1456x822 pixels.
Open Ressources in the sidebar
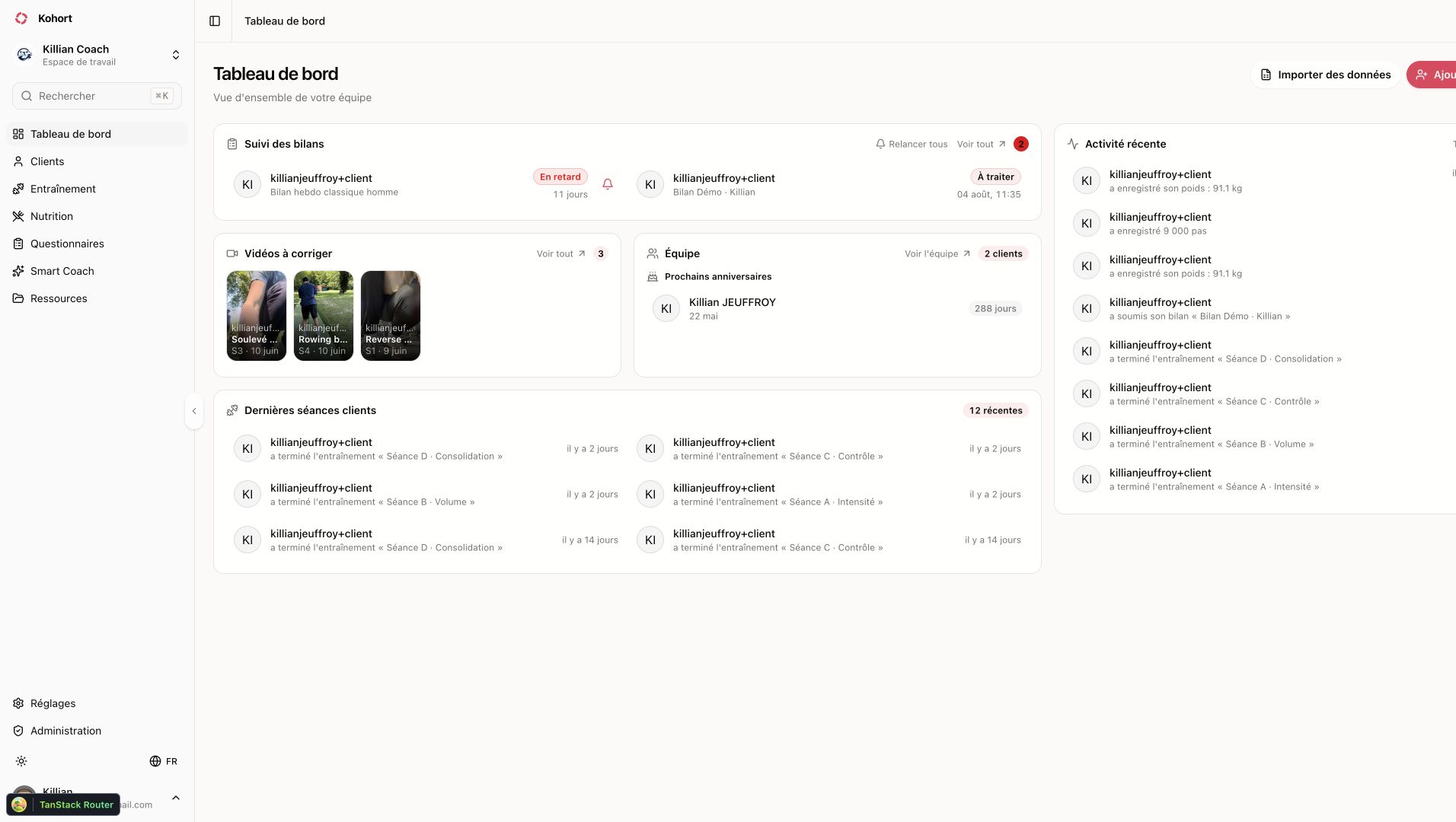tap(97, 298)
